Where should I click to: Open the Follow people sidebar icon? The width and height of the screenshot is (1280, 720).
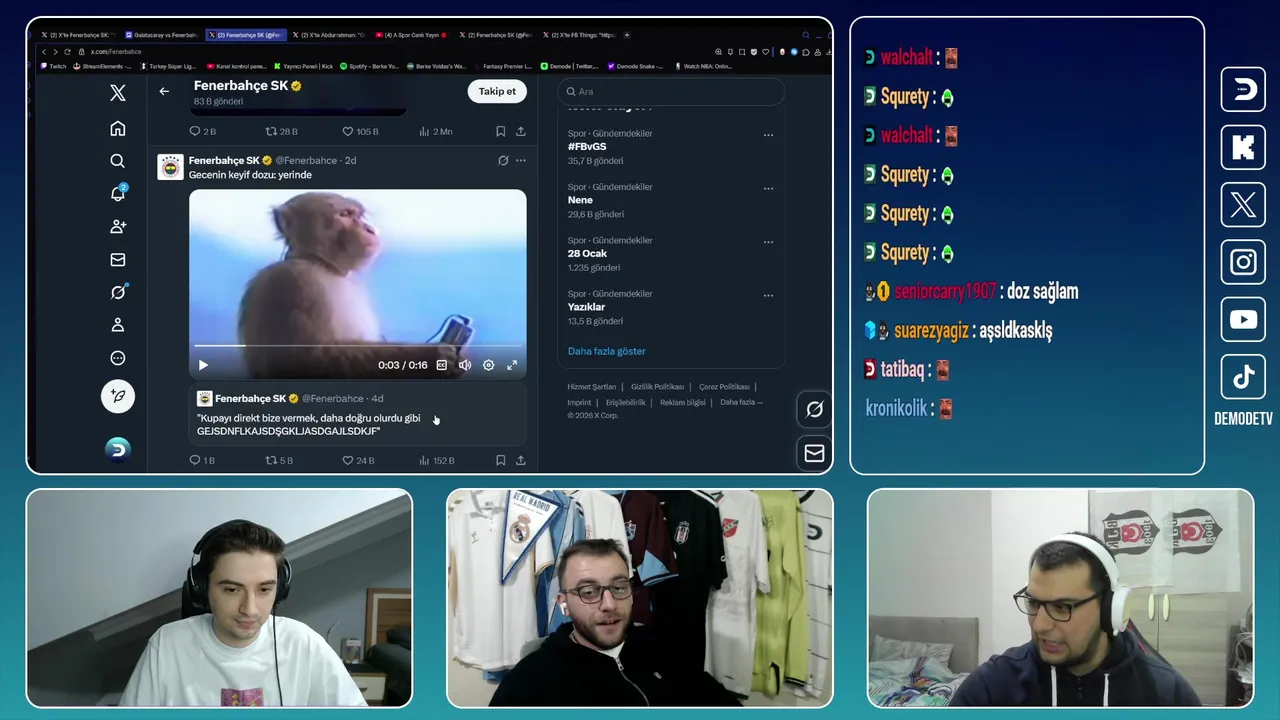pyautogui.click(x=118, y=227)
